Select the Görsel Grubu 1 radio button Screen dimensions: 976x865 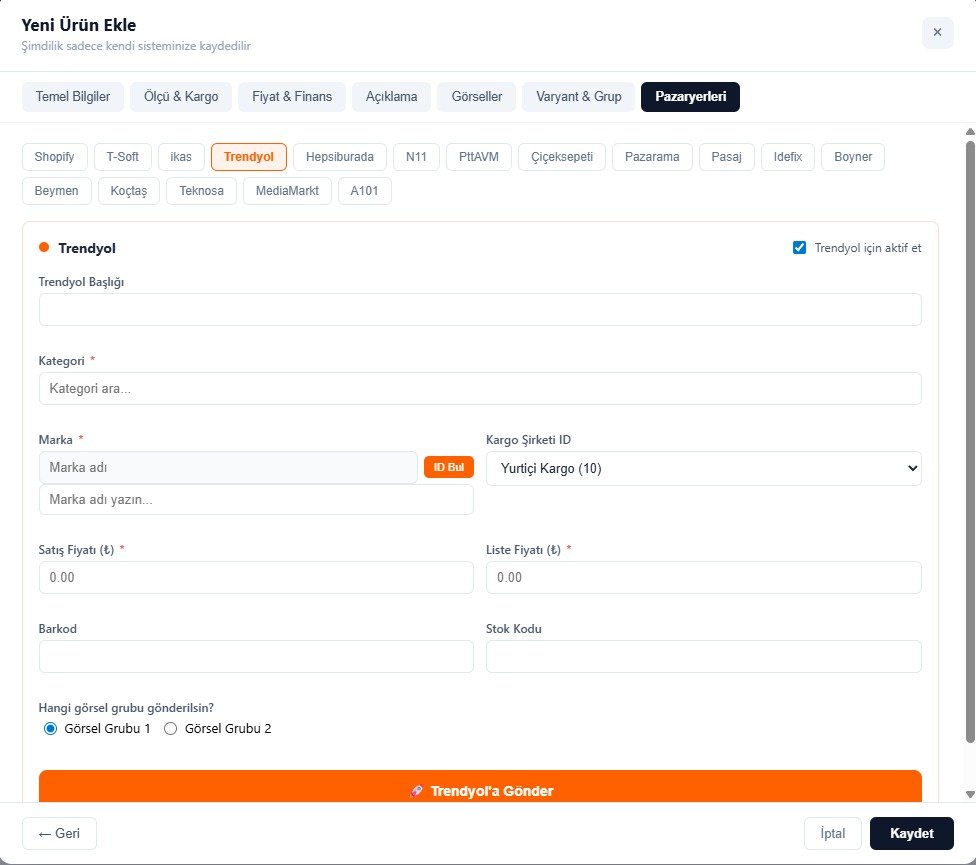point(50,729)
